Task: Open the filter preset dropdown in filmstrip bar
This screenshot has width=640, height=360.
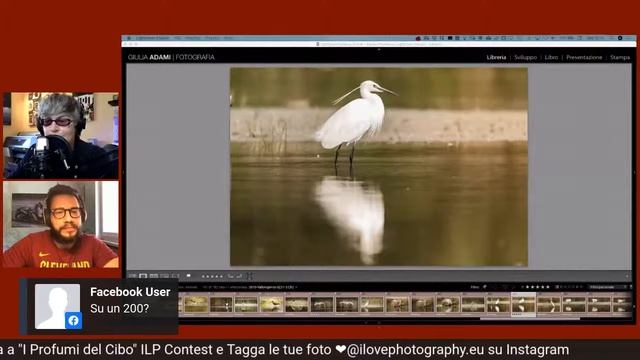Action: (x=607, y=287)
